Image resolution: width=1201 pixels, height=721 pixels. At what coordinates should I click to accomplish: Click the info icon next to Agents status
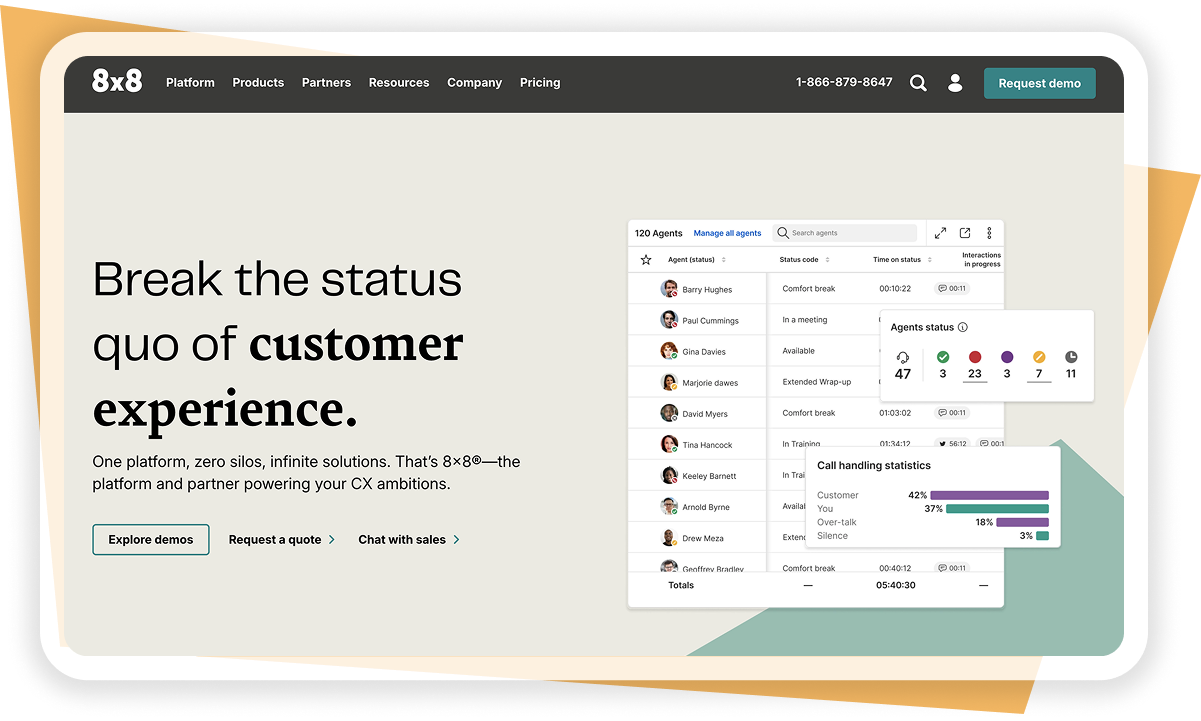pyautogui.click(x=963, y=327)
